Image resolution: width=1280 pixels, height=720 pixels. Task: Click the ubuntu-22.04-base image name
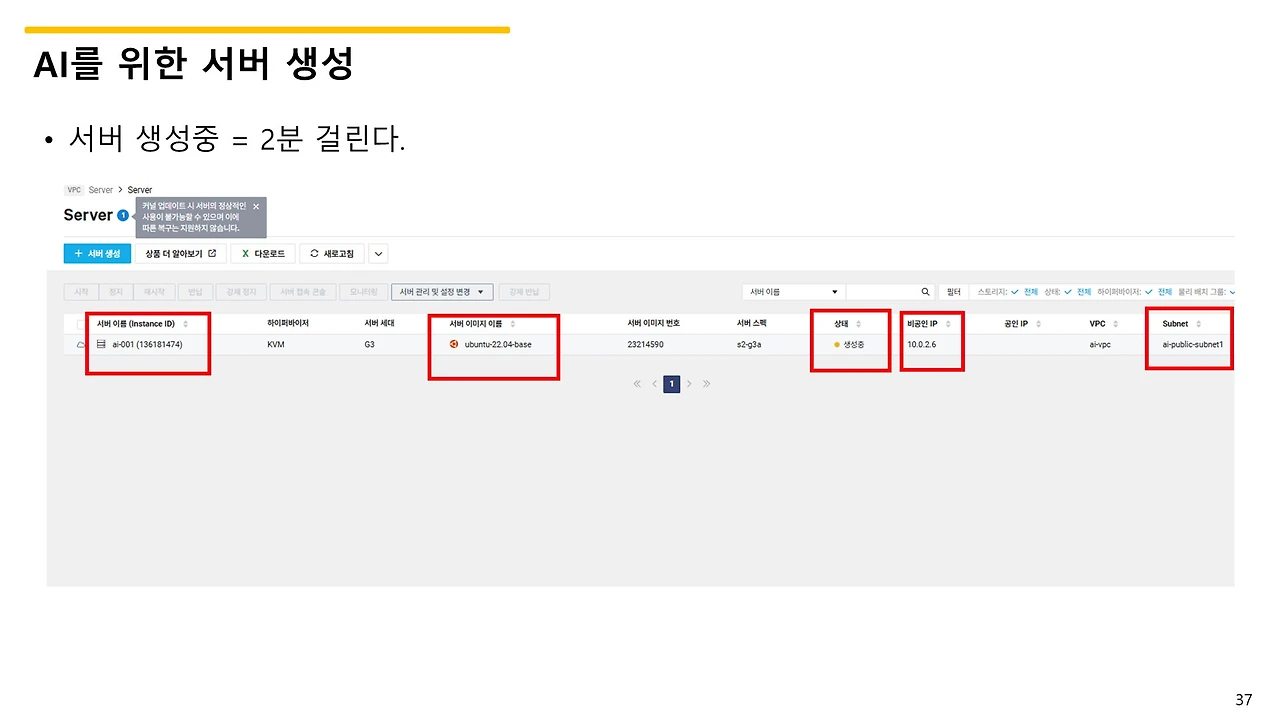click(x=498, y=344)
